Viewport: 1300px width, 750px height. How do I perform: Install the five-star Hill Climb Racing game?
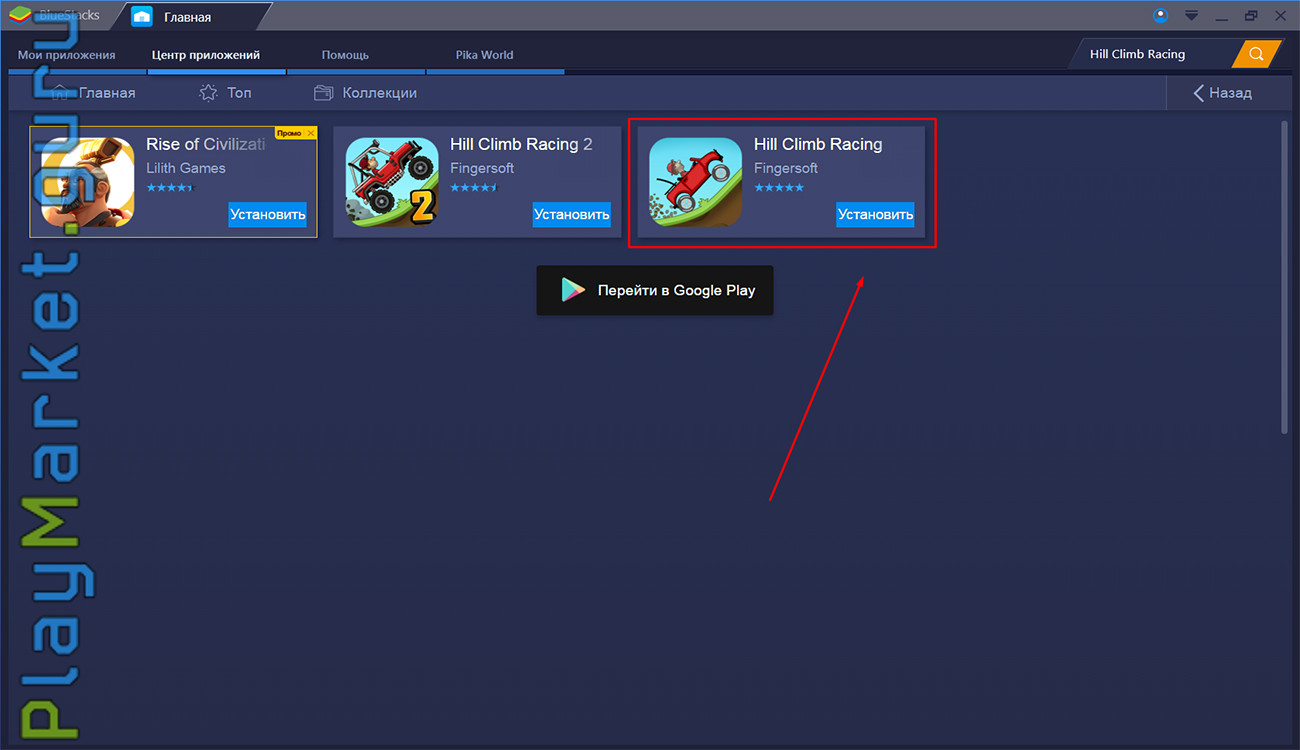[875, 214]
